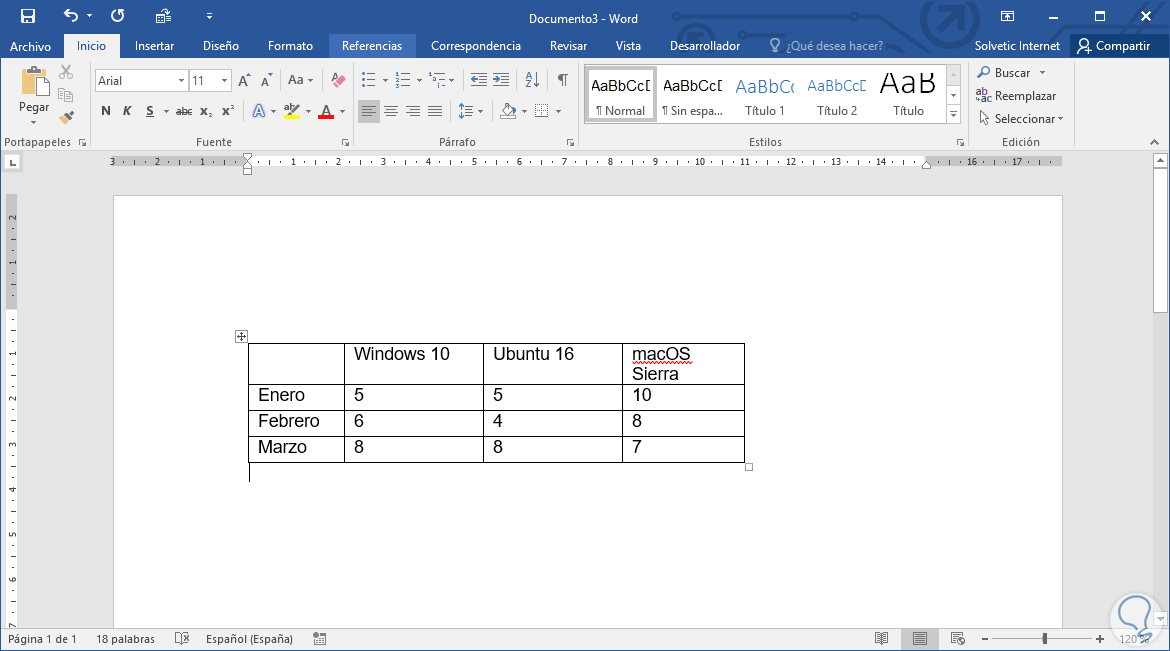Sort text with the A-Z icon

tap(532, 80)
